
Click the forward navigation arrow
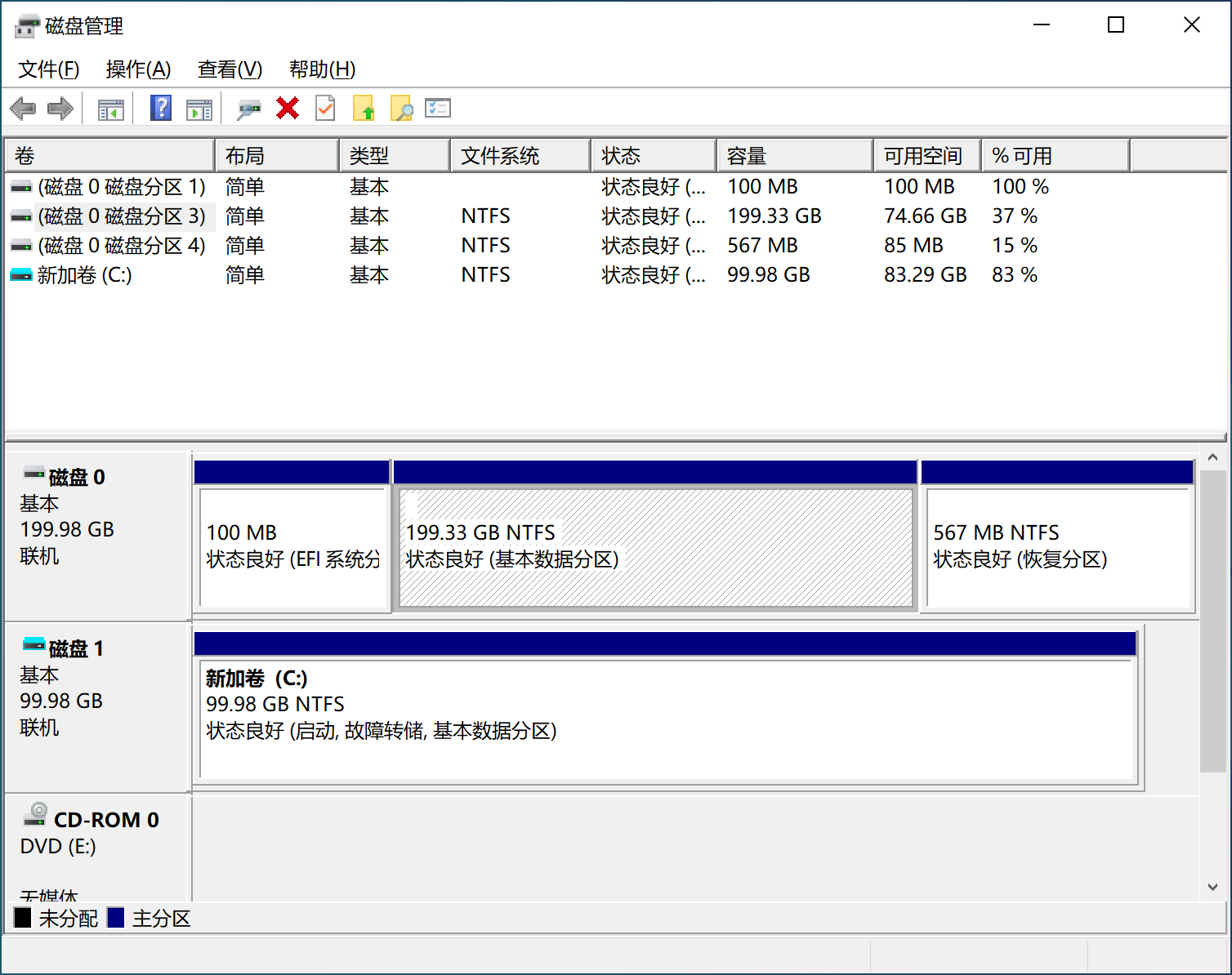click(60, 108)
